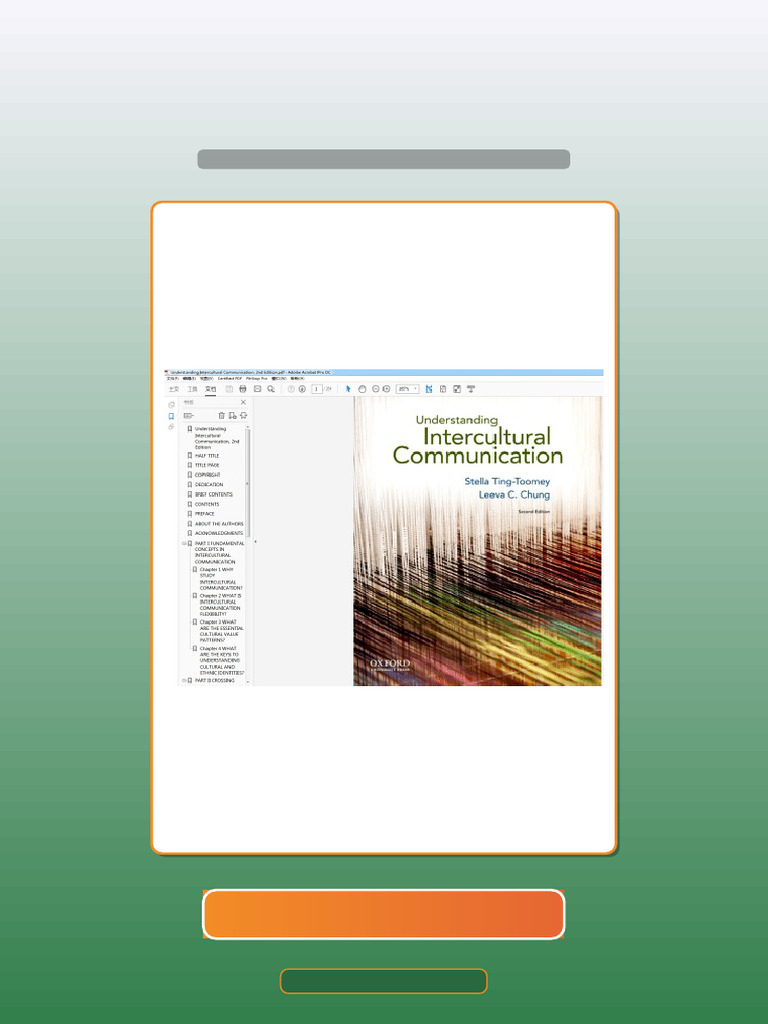Open the PitStop Pro menu
Image resolution: width=768 pixels, height=1024 pixels.
point(257,378)
